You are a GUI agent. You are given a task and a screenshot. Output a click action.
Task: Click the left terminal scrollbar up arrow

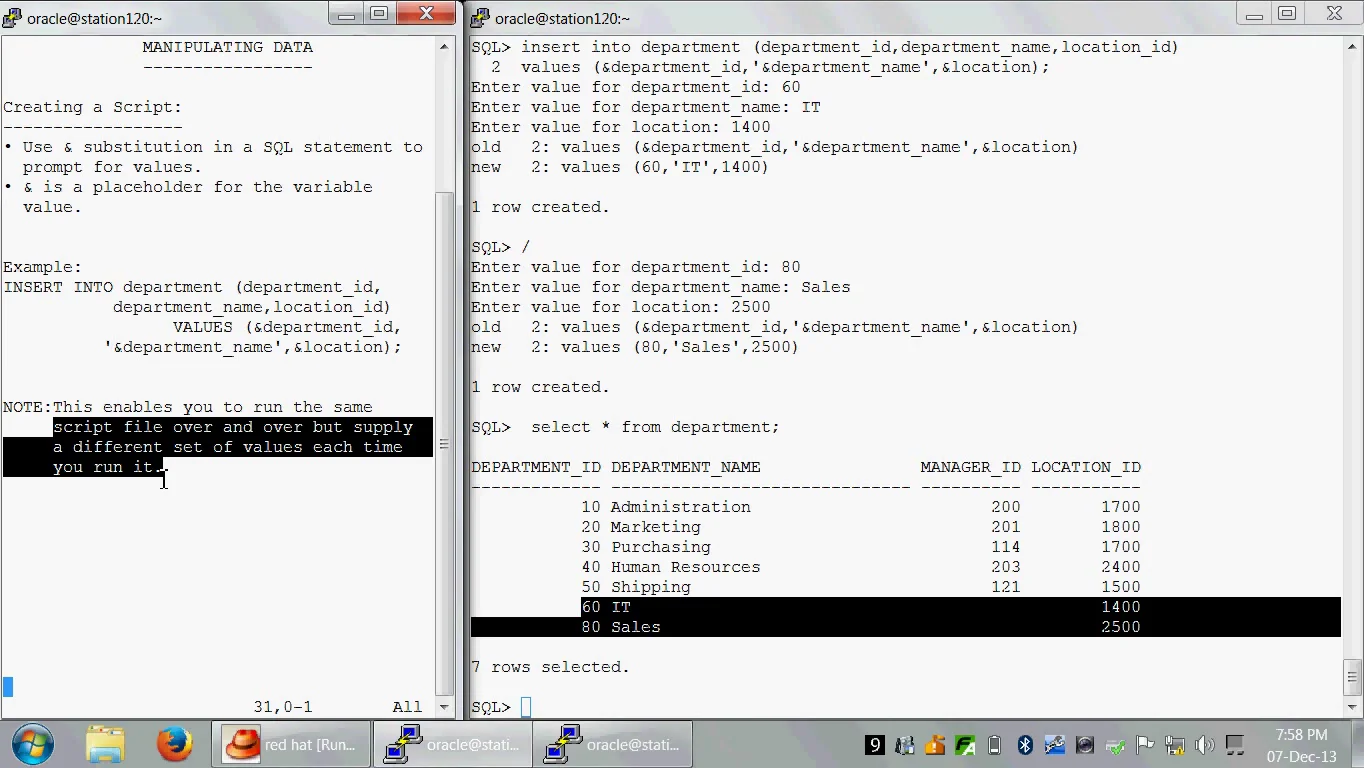point(445,46)
